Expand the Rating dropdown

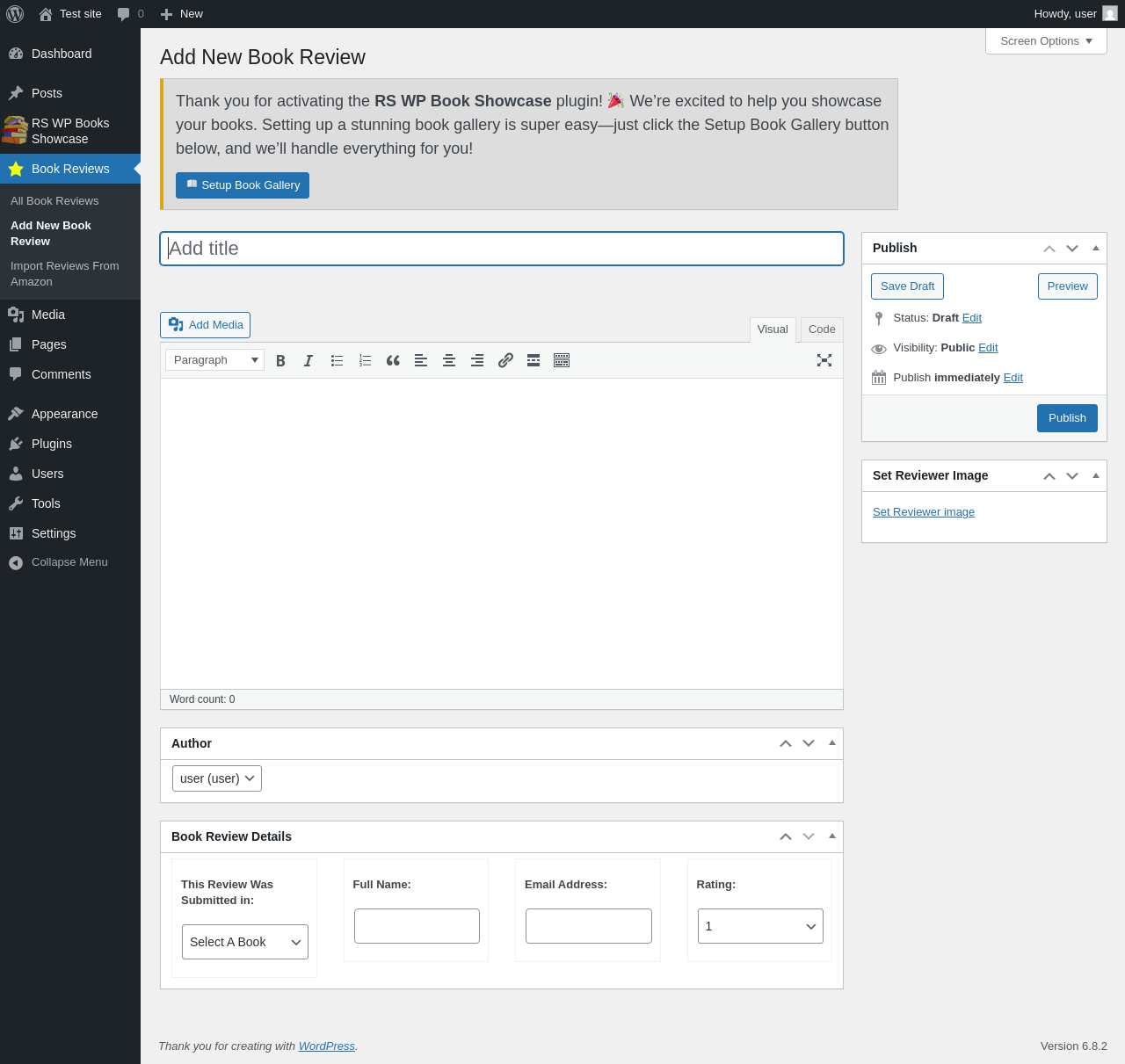pyautogui.click(x=760, y=926)
